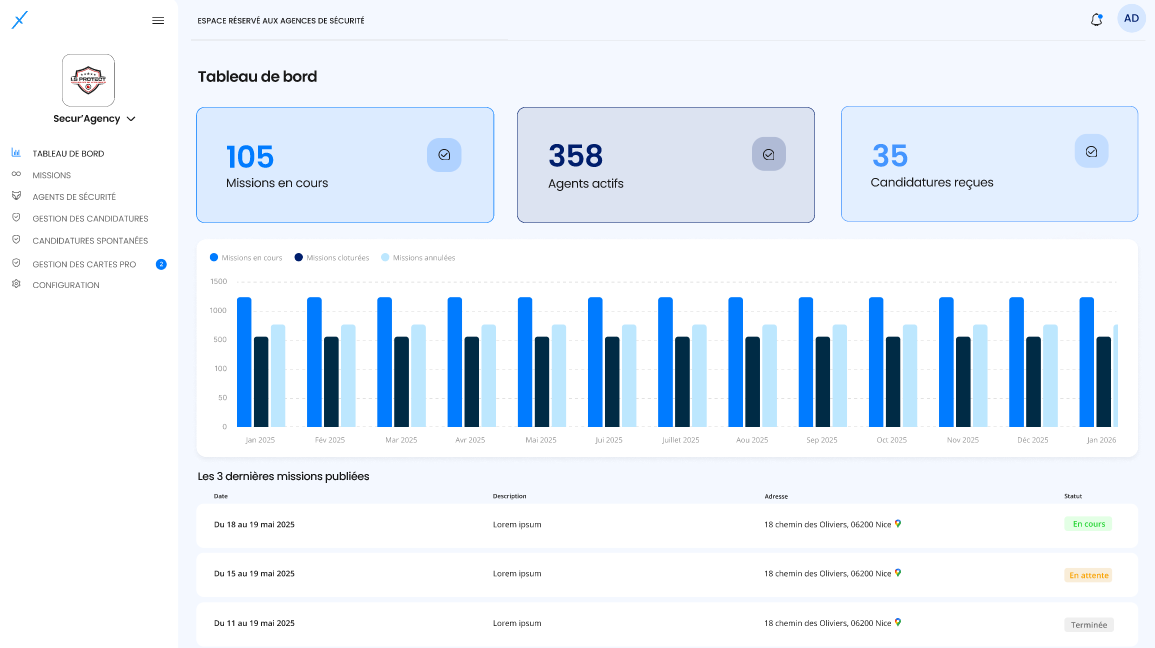Click the map pin beside first mission address
The height and width of the screenshot is (648, 1155).
tap(898, 523)
